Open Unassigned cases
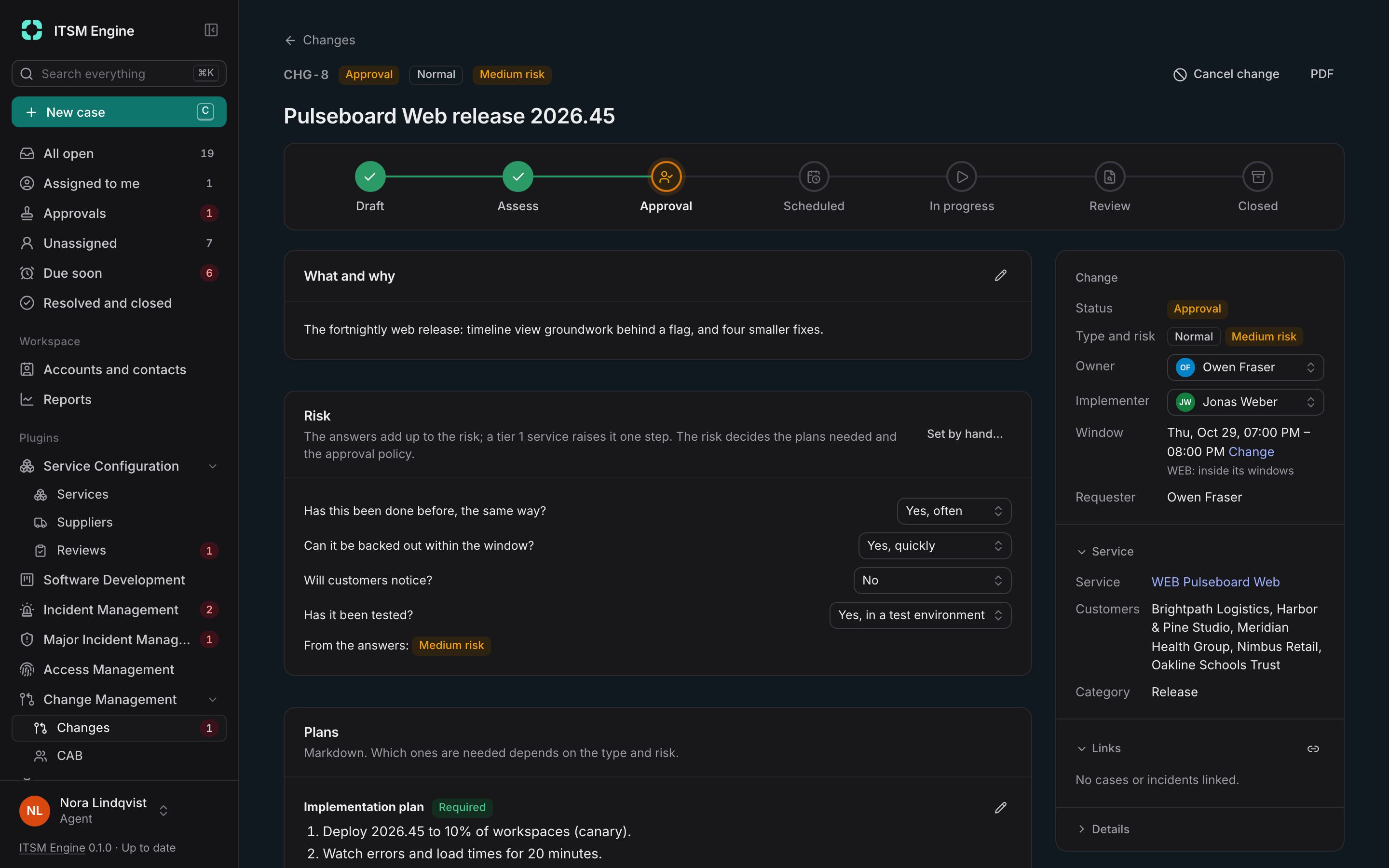The height and width of the screenshot is (868, 1389). coord(119,243)
